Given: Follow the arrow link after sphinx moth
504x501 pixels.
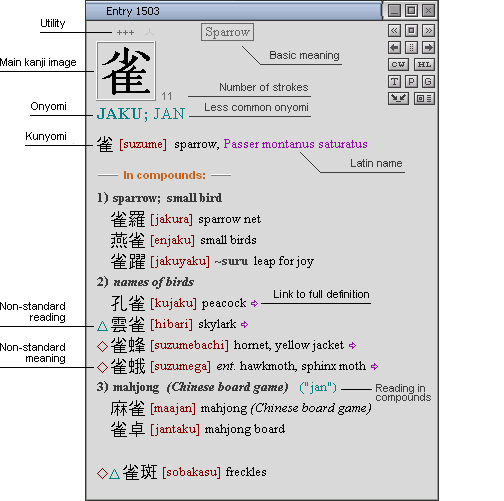Looking at the screenshot, I should [x=374, y=366].
